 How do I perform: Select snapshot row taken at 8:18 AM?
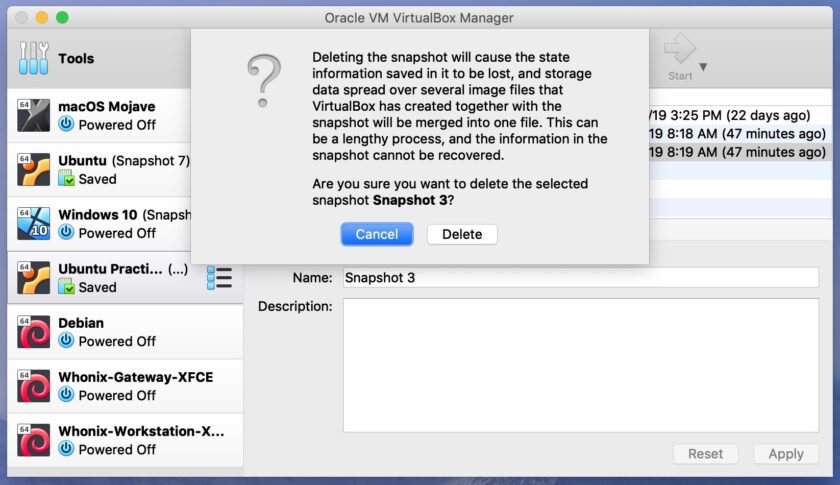point(740,133)
